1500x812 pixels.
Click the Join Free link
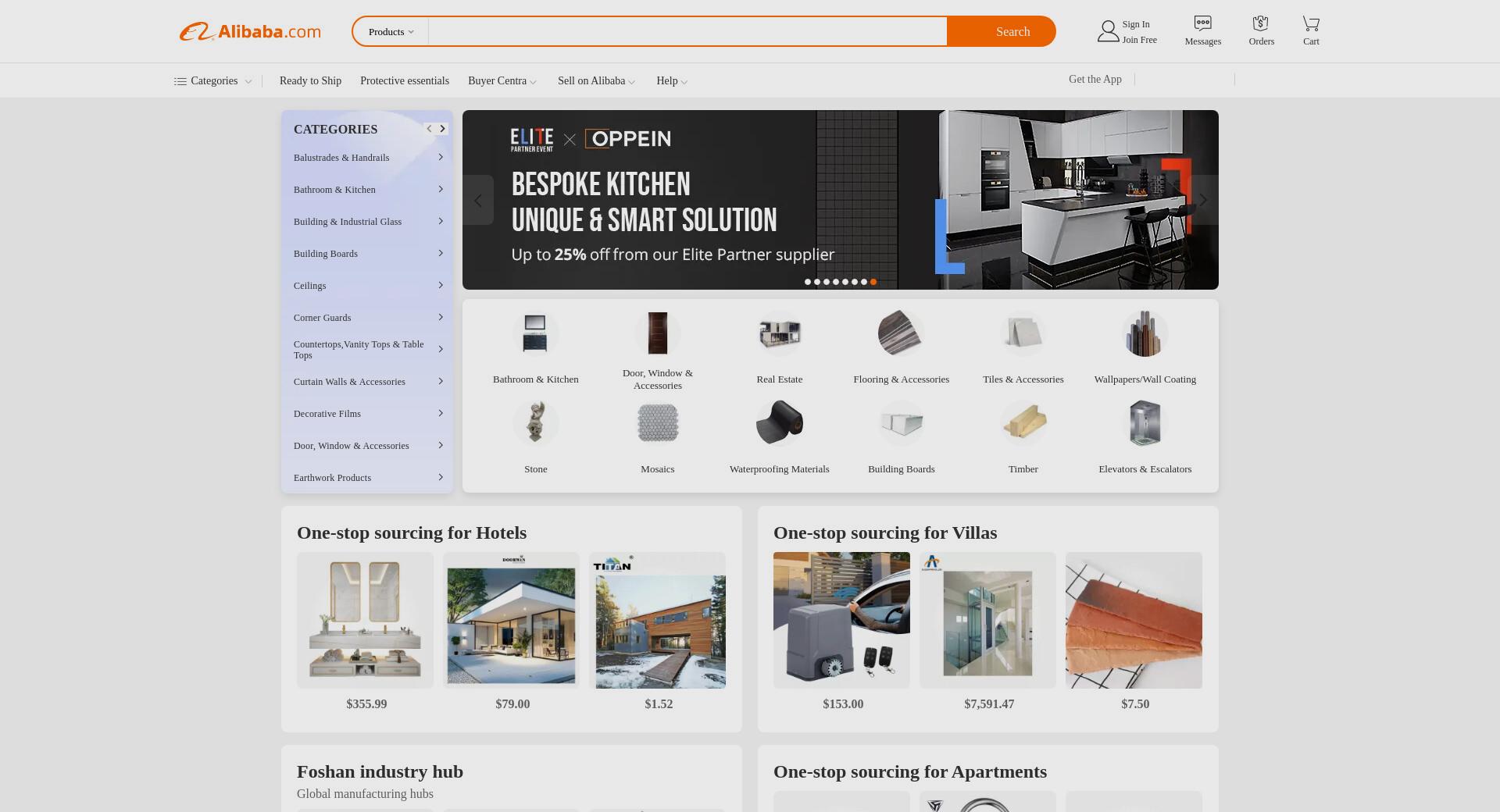coord(1139,40)
